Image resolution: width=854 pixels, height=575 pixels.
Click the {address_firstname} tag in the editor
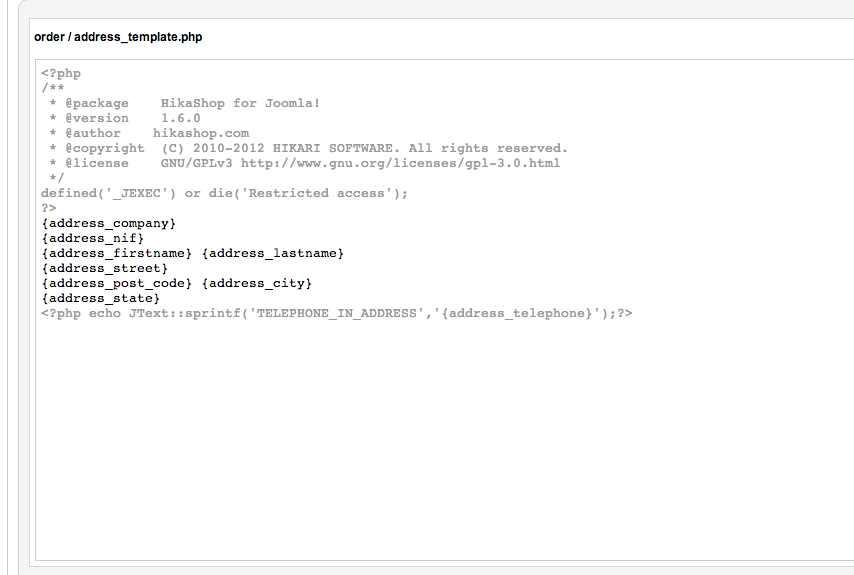point(117,253)
